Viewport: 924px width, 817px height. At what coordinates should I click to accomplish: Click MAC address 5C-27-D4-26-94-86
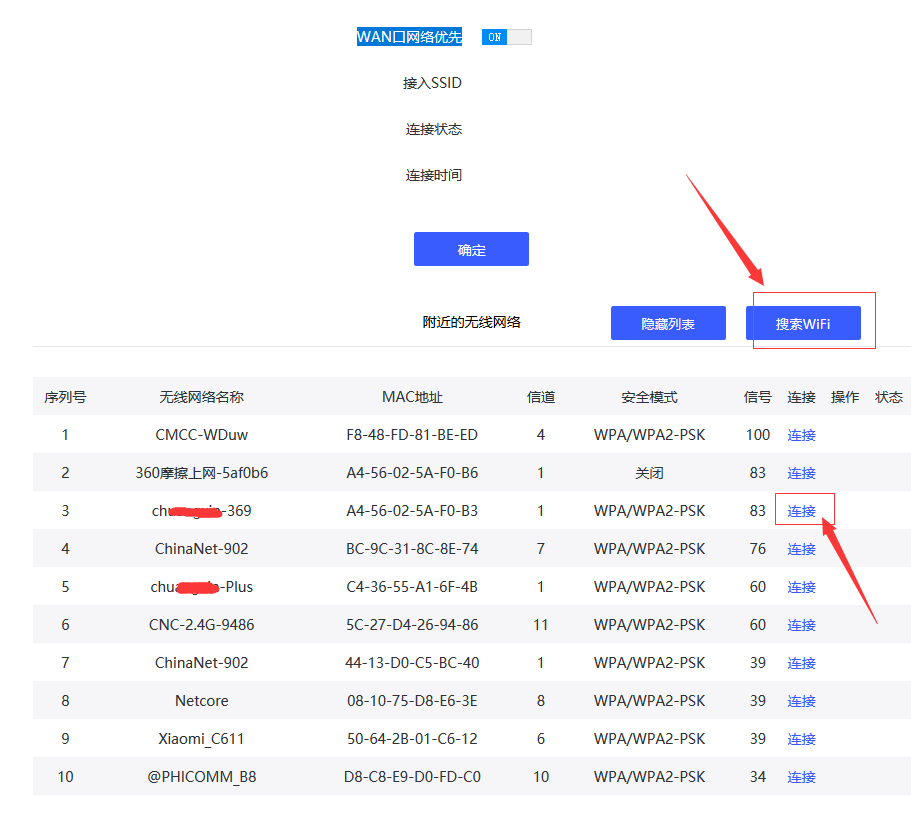(412, 625)
